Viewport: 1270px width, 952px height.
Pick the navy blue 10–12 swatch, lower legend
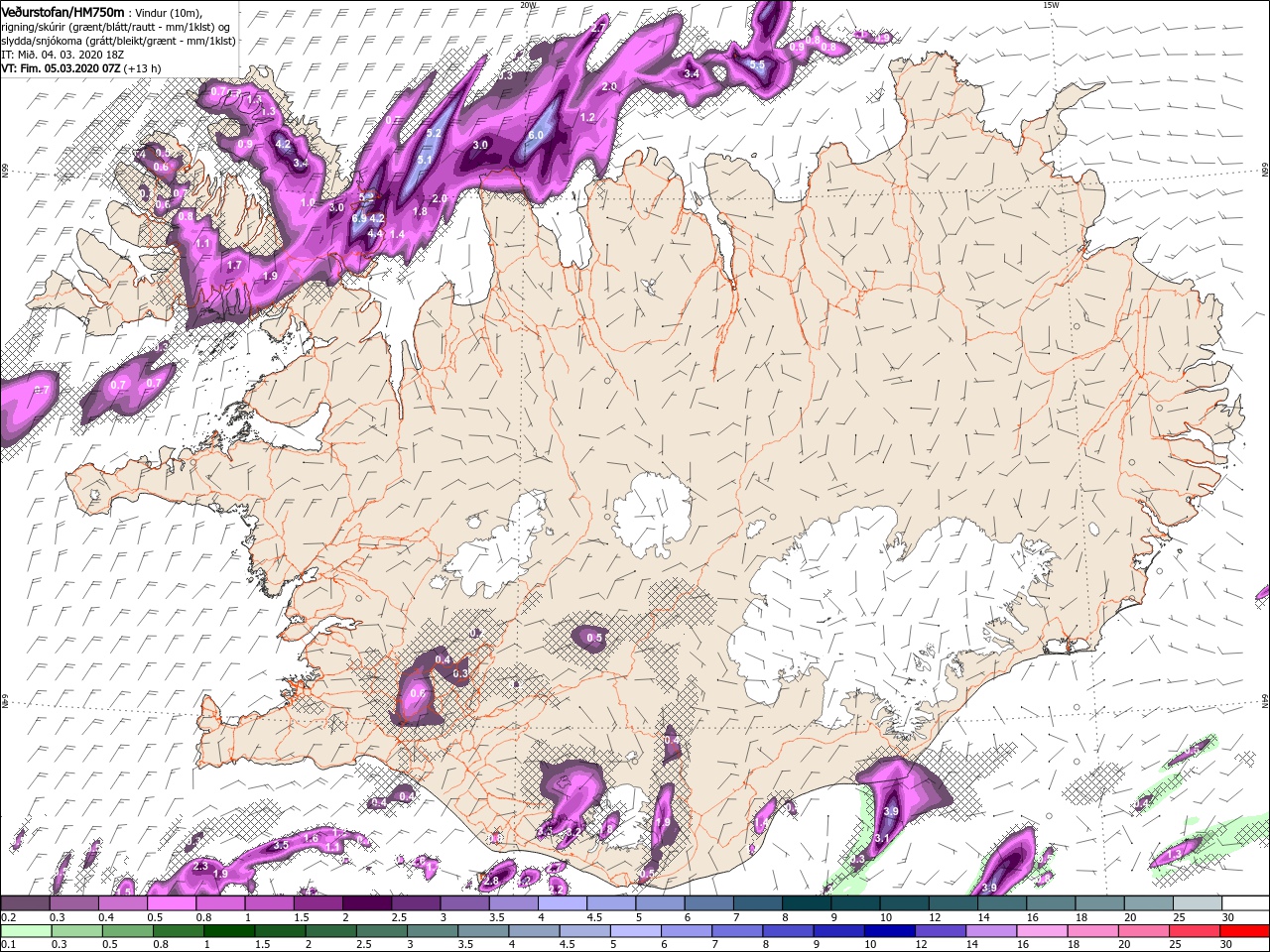pos(891,930)
